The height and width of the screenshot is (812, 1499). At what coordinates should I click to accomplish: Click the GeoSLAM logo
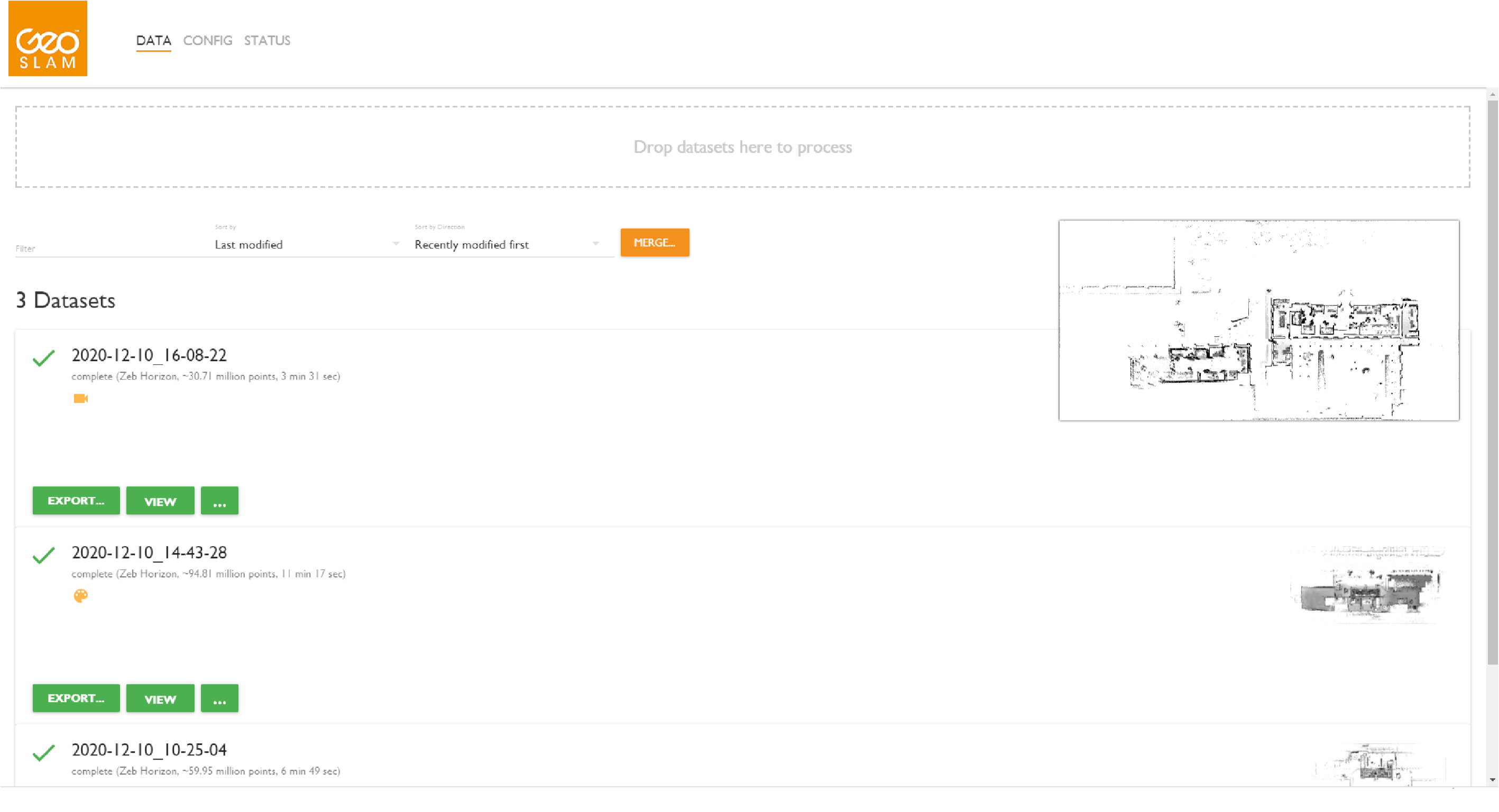pos(48,39)
